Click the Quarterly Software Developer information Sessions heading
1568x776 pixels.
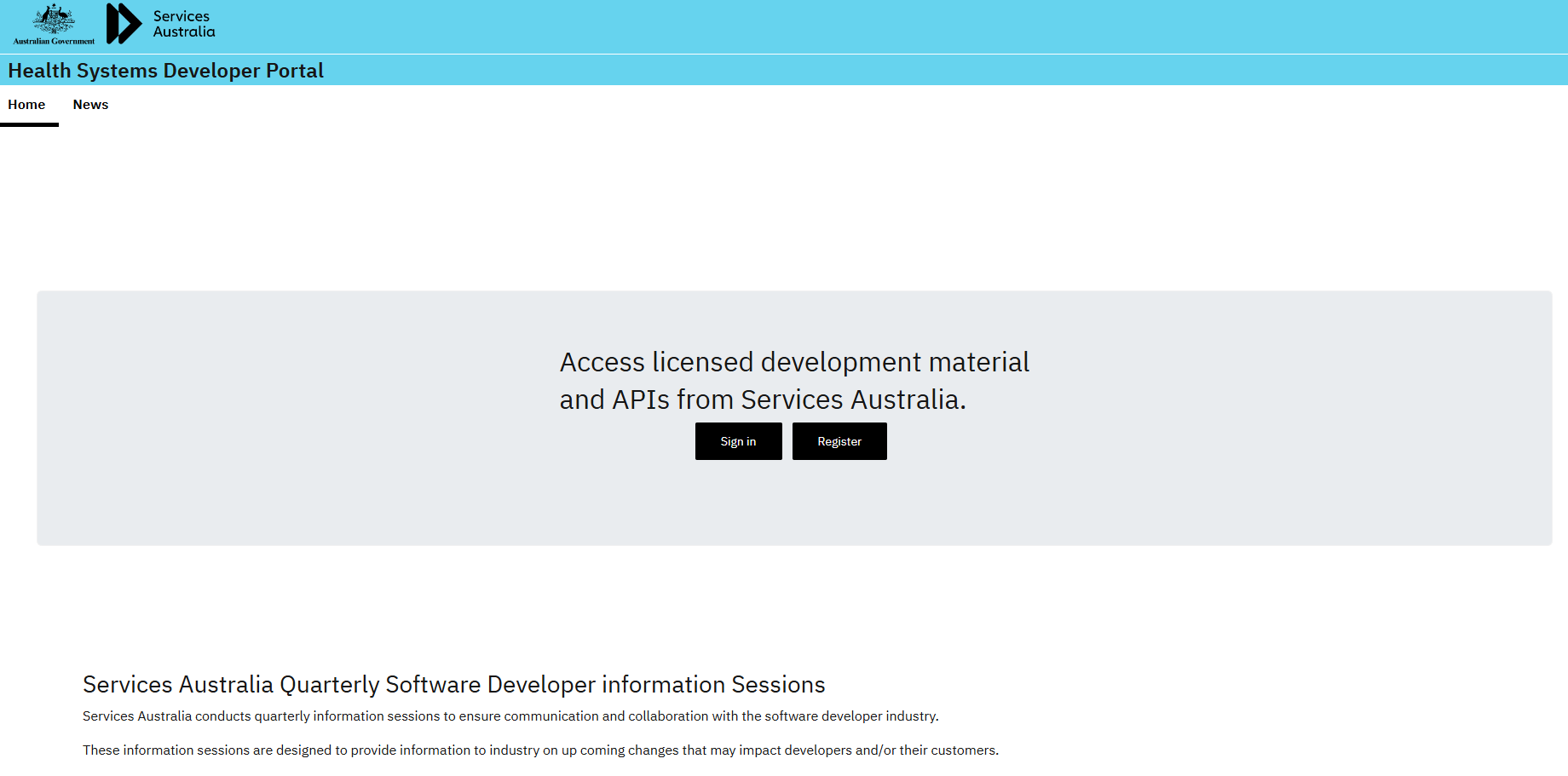pyautogui.click(x=453, y=684)
